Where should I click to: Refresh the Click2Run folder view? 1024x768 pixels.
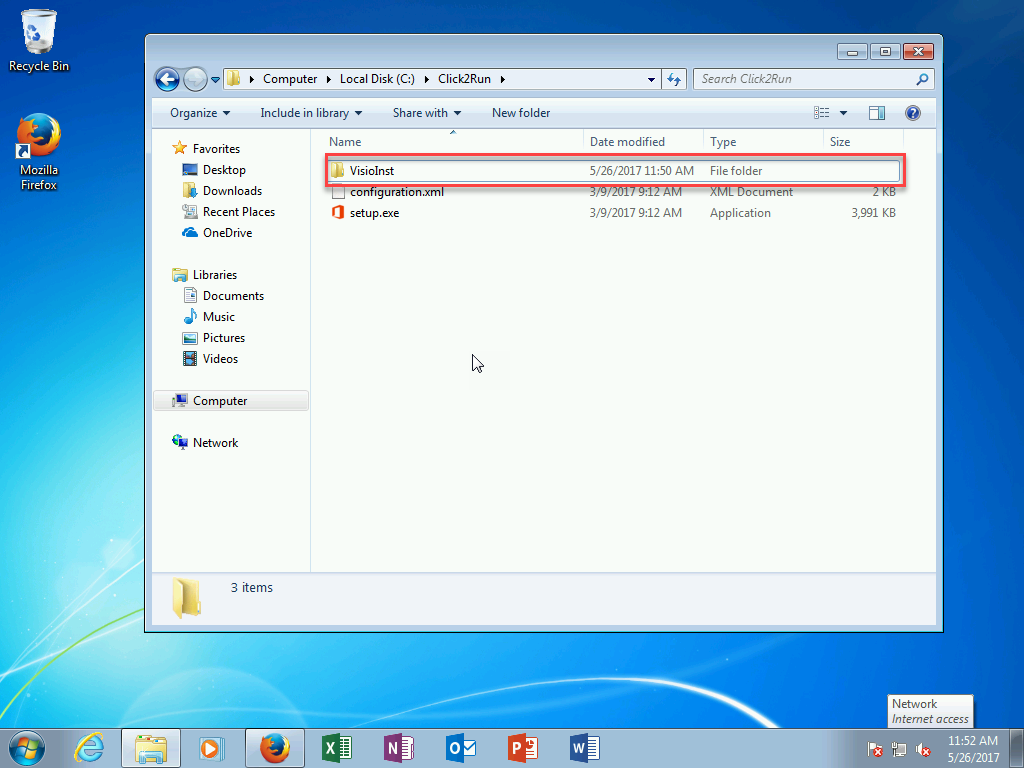674,79
